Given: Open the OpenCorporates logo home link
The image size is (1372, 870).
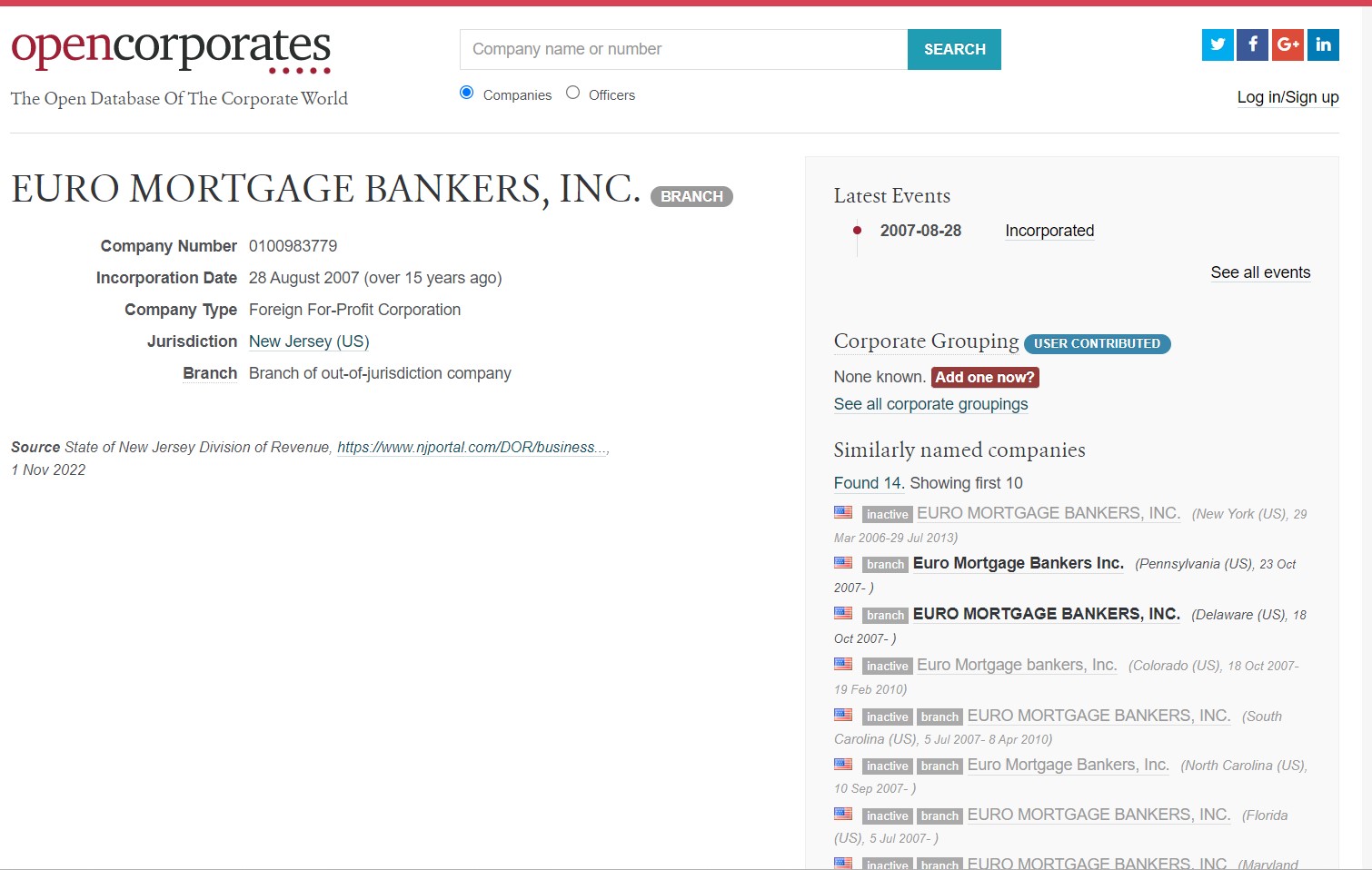Looking at the screenshot, I should click(171, 50).
